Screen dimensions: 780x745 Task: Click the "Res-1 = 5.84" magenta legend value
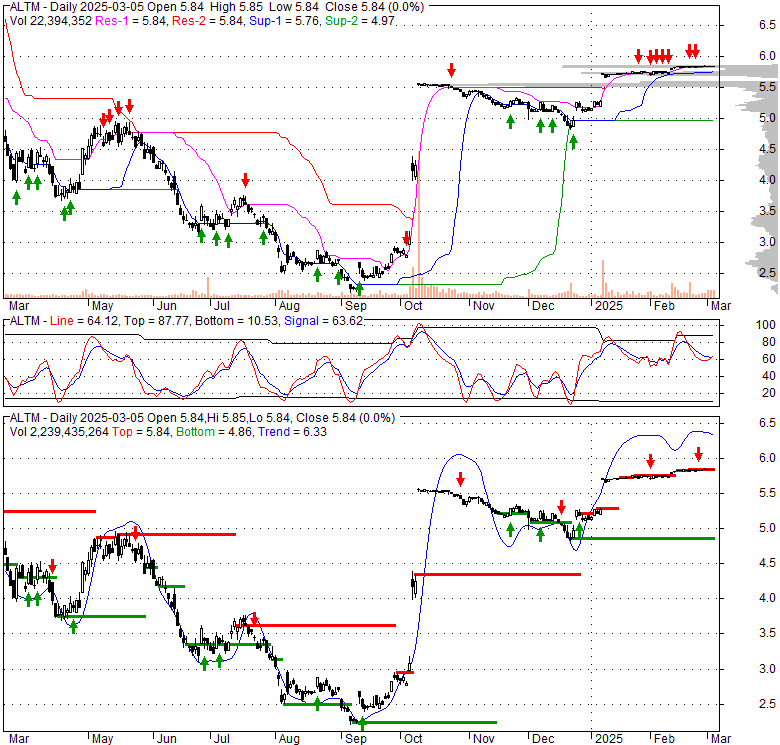click(130, 21)
